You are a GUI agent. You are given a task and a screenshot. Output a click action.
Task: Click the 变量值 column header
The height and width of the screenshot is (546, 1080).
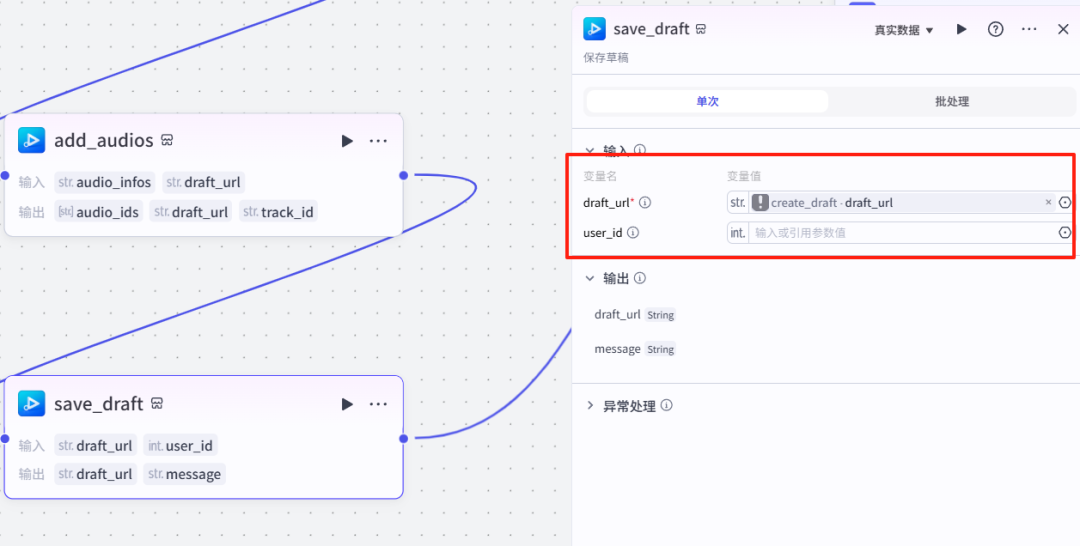click(x=744, y=176)
